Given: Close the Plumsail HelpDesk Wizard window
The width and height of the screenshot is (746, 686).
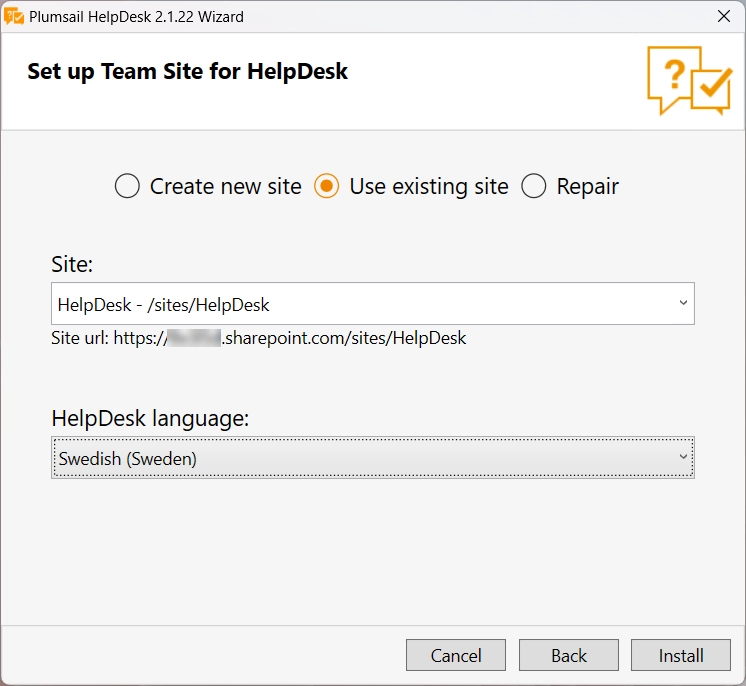Looking at the screenshot, I should pos(724,16).
